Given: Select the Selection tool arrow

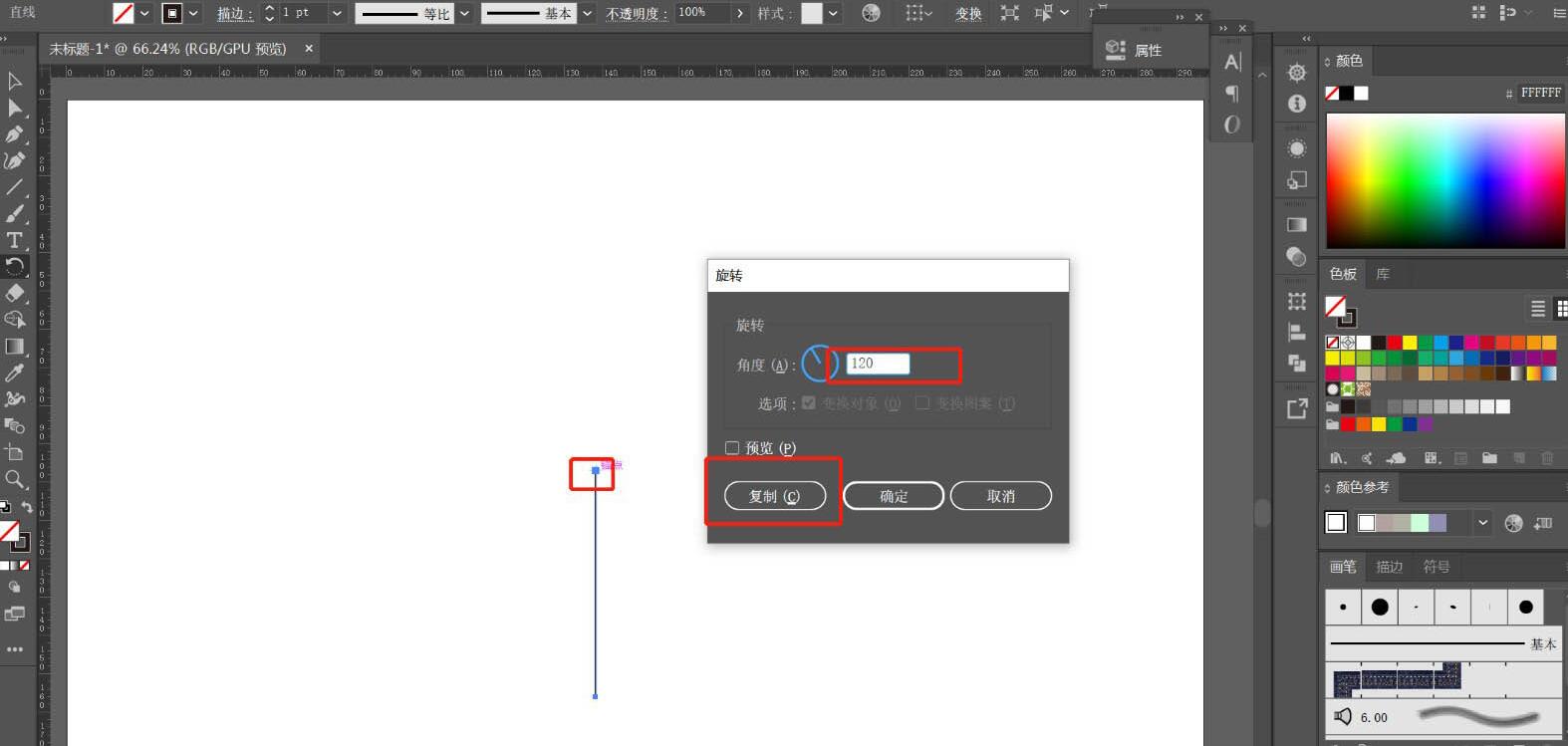Looking at the screenshot, I should click(x=15, y=82).
